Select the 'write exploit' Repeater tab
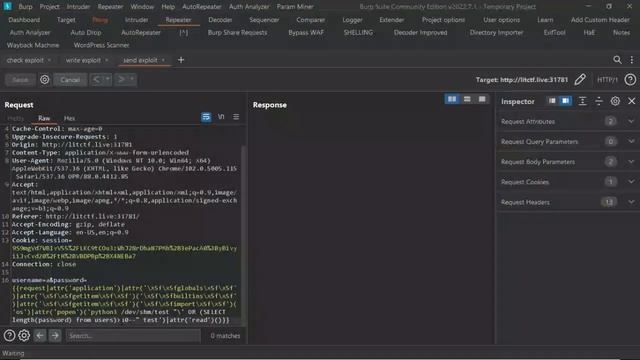 pyautogui.click(x=83, y=60)
